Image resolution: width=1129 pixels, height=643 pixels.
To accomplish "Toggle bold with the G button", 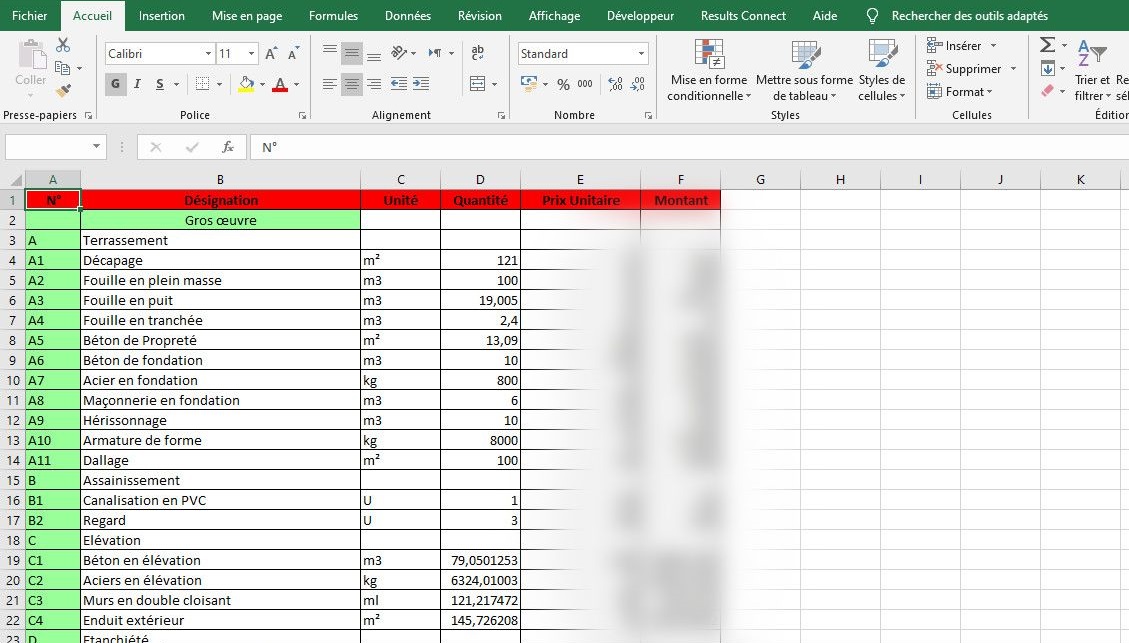I will (115, 84).
